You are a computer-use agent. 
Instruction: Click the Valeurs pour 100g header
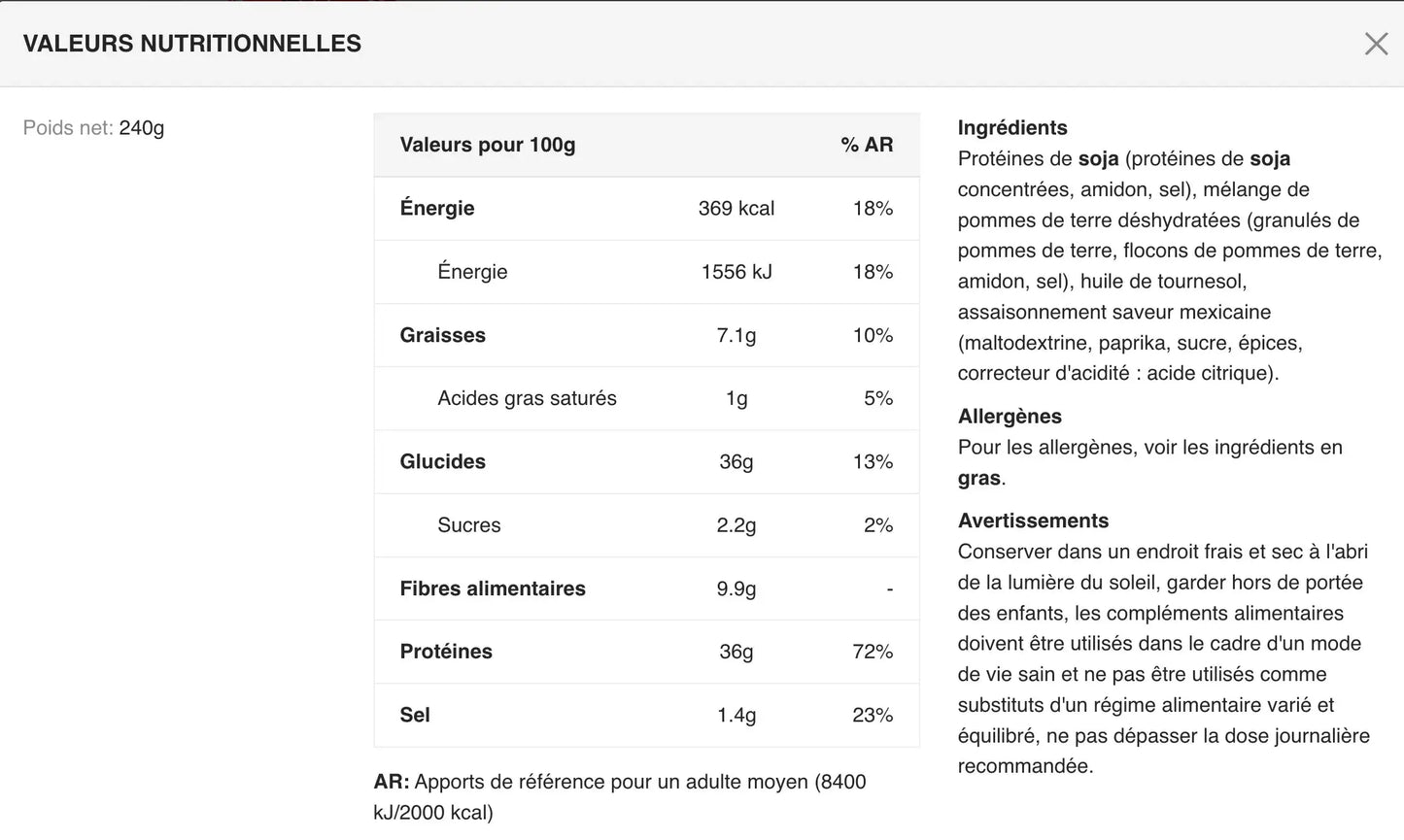pos(488,145)
